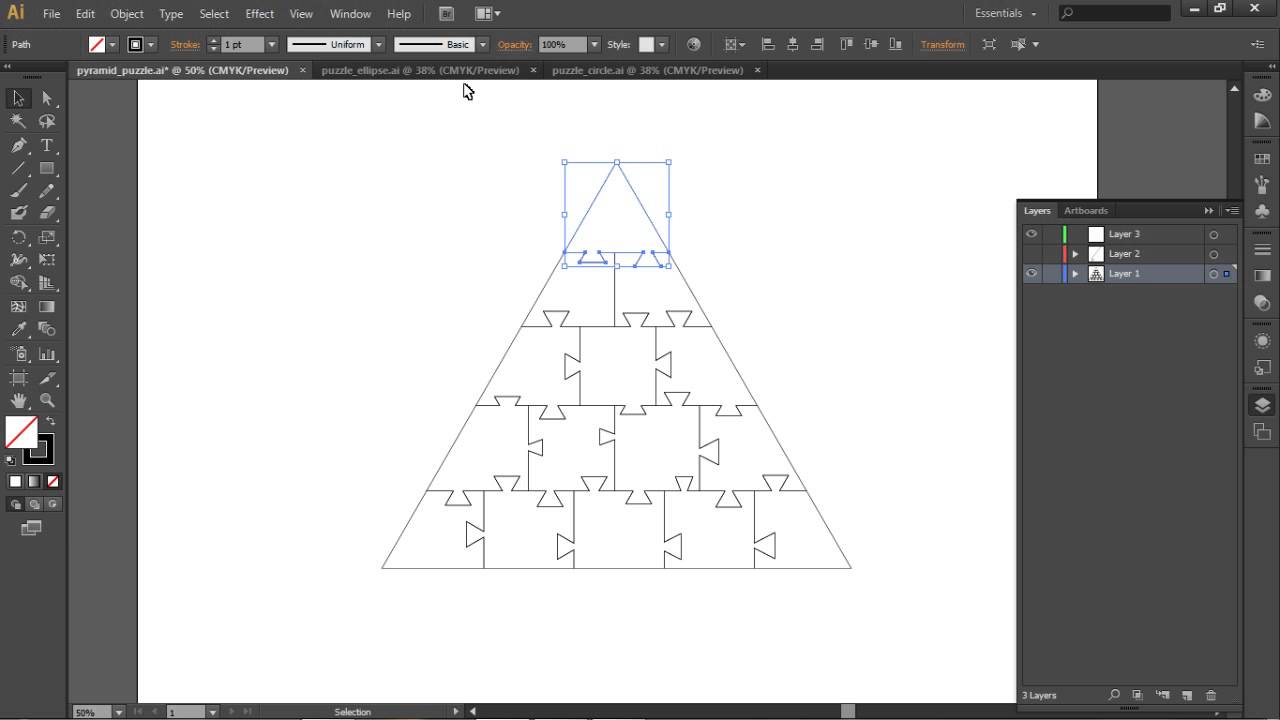1280x720 pixels.
Task: Select the Eyedropper tool
Action: (18, 330)
